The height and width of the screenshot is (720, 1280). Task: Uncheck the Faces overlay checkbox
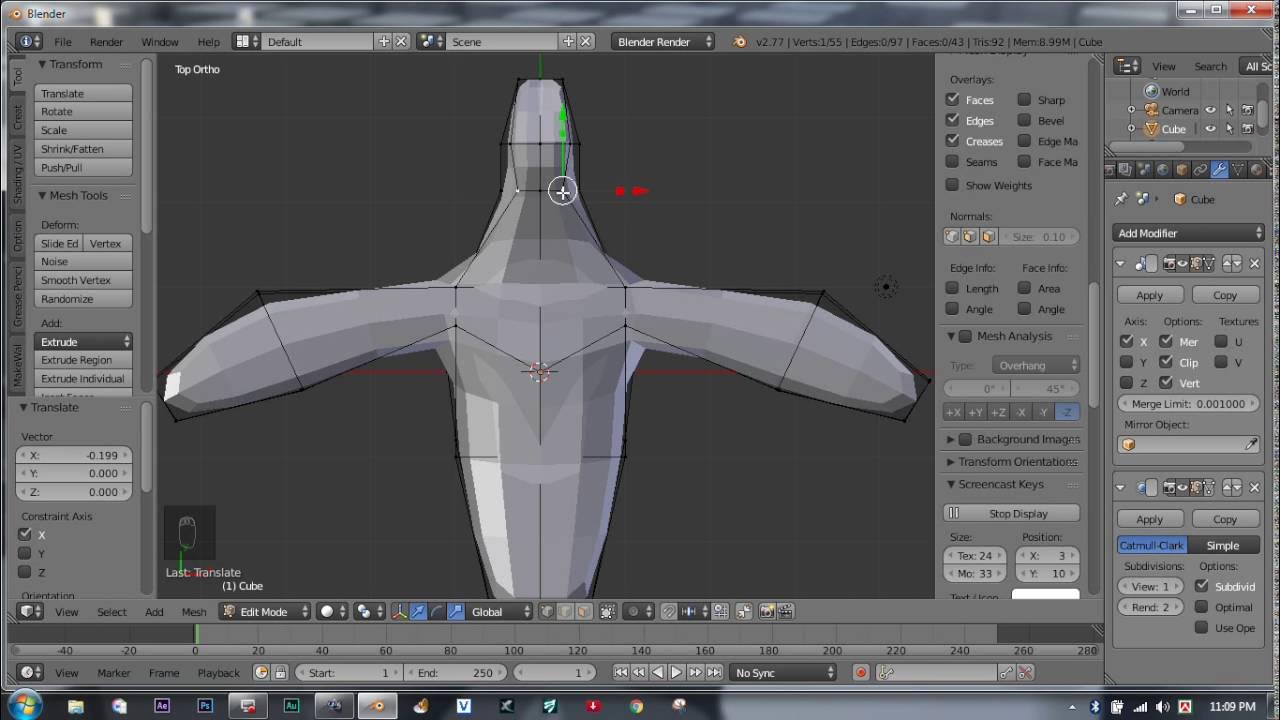point(952,100)
